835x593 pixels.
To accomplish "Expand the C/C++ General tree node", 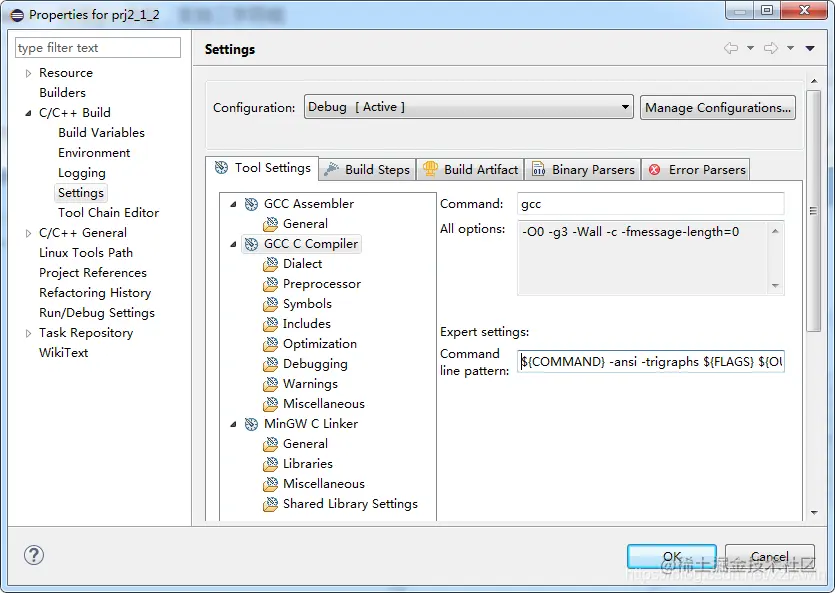I will point(28,233).
